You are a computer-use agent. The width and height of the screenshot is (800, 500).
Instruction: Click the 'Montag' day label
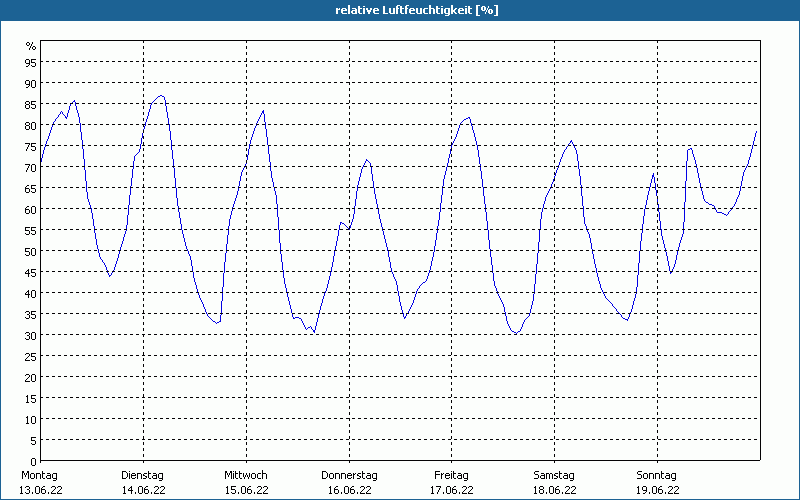point(39,476)
